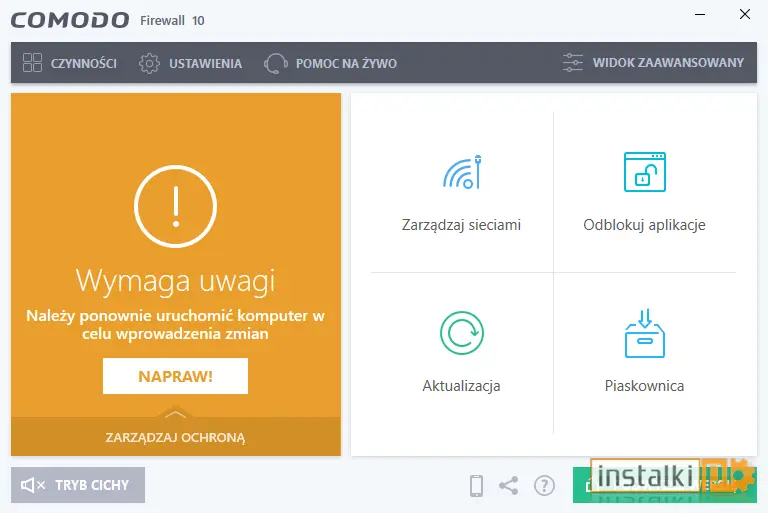Switch to Widok zaawansowany
768x513 pixels.
653,63
